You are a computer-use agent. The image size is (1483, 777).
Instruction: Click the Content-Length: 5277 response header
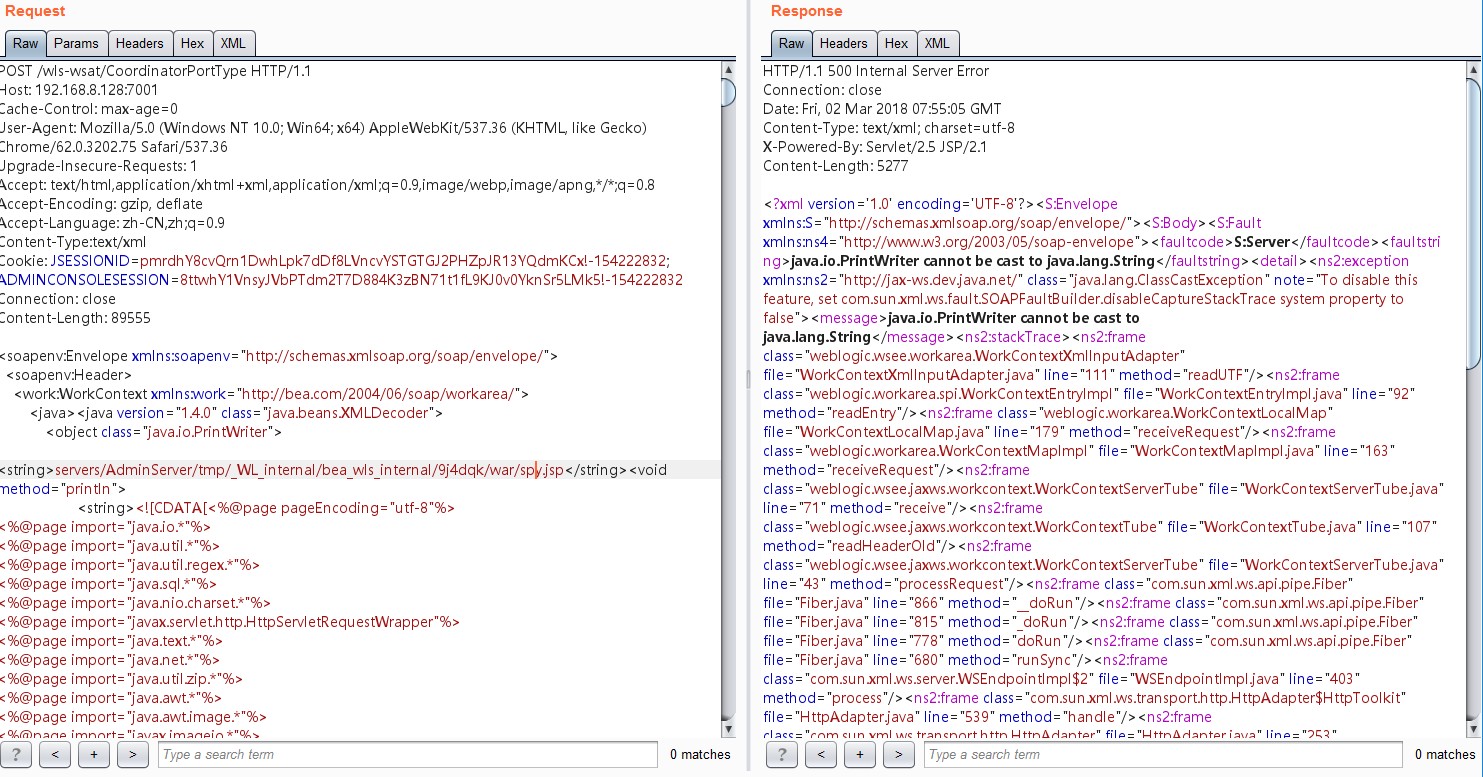(x=835, y=166)
